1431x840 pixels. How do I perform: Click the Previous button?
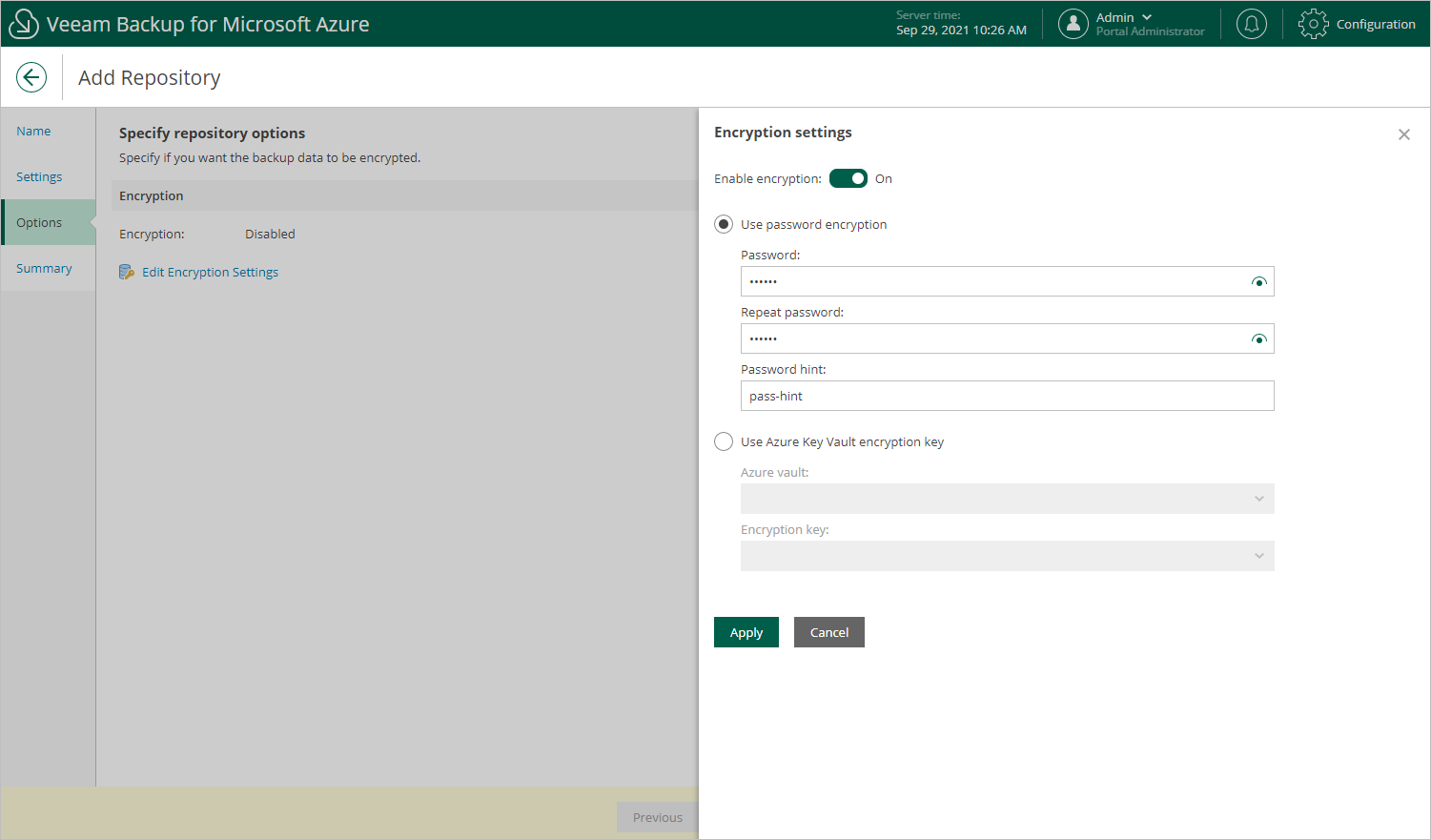click(658, 817)
